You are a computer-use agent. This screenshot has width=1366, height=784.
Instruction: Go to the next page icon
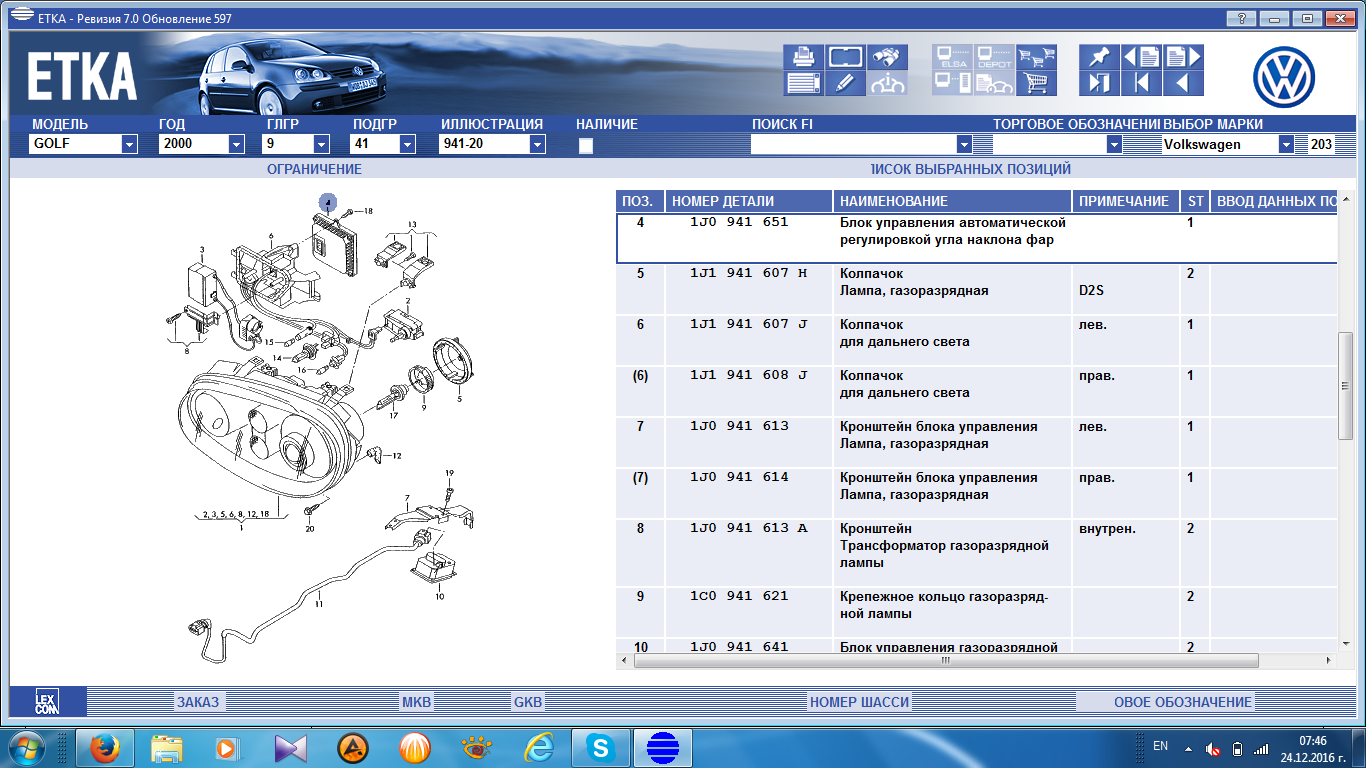1182,57
